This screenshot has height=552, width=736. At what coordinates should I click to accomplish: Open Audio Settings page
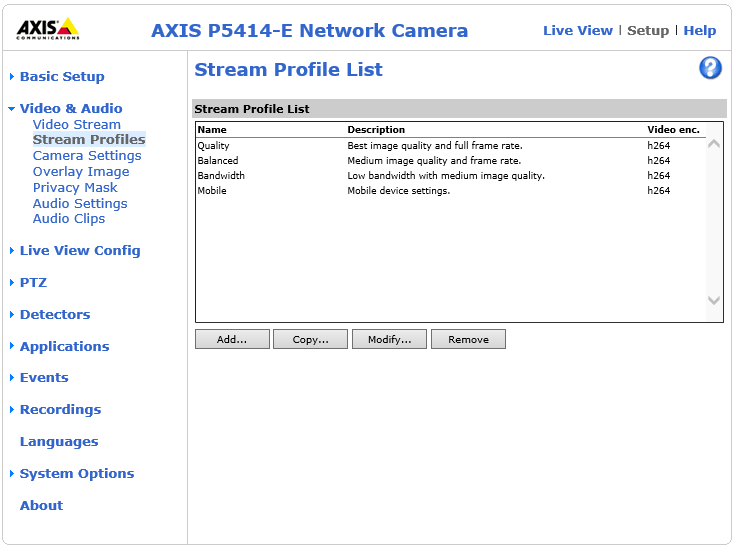click(80, 204)
